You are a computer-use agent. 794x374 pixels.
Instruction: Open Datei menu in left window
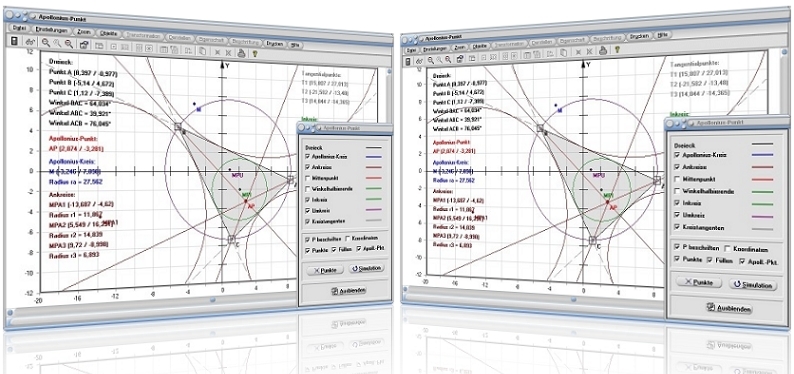(x=19, y=28)
